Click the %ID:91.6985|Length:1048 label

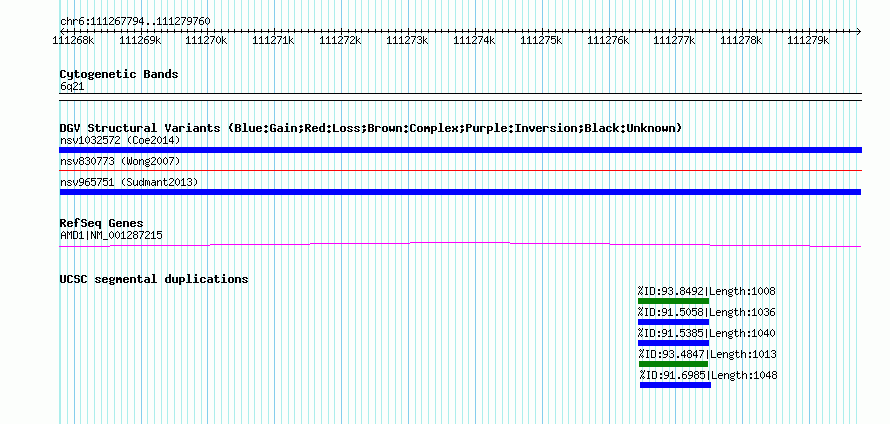point(708,376)
